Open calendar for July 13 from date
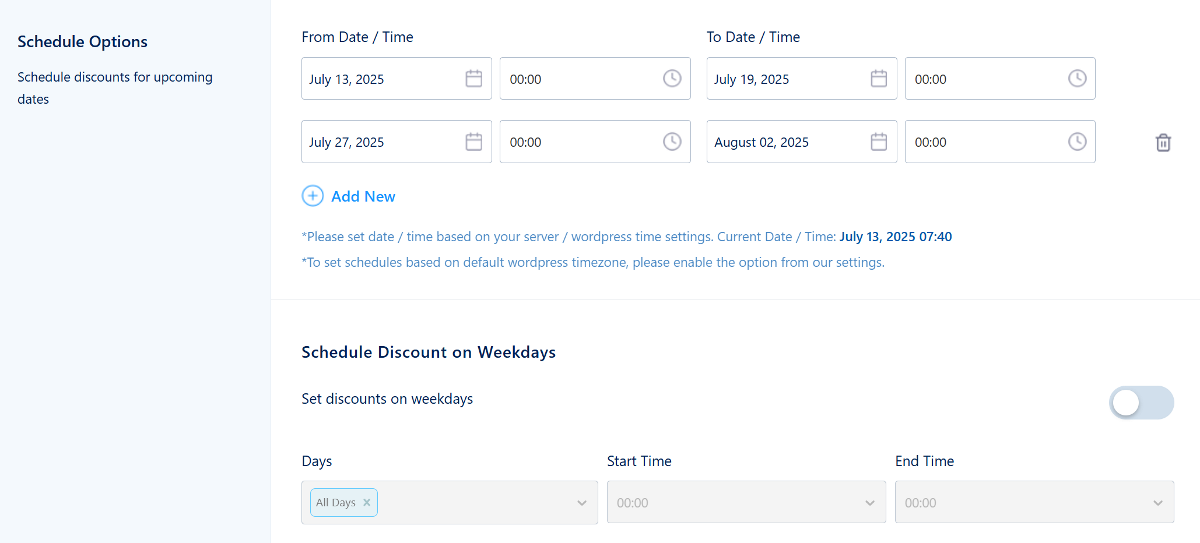Image resolution: width=1200 pixels, height=543 pixels. pyautogui.click(x=474, y=79)
